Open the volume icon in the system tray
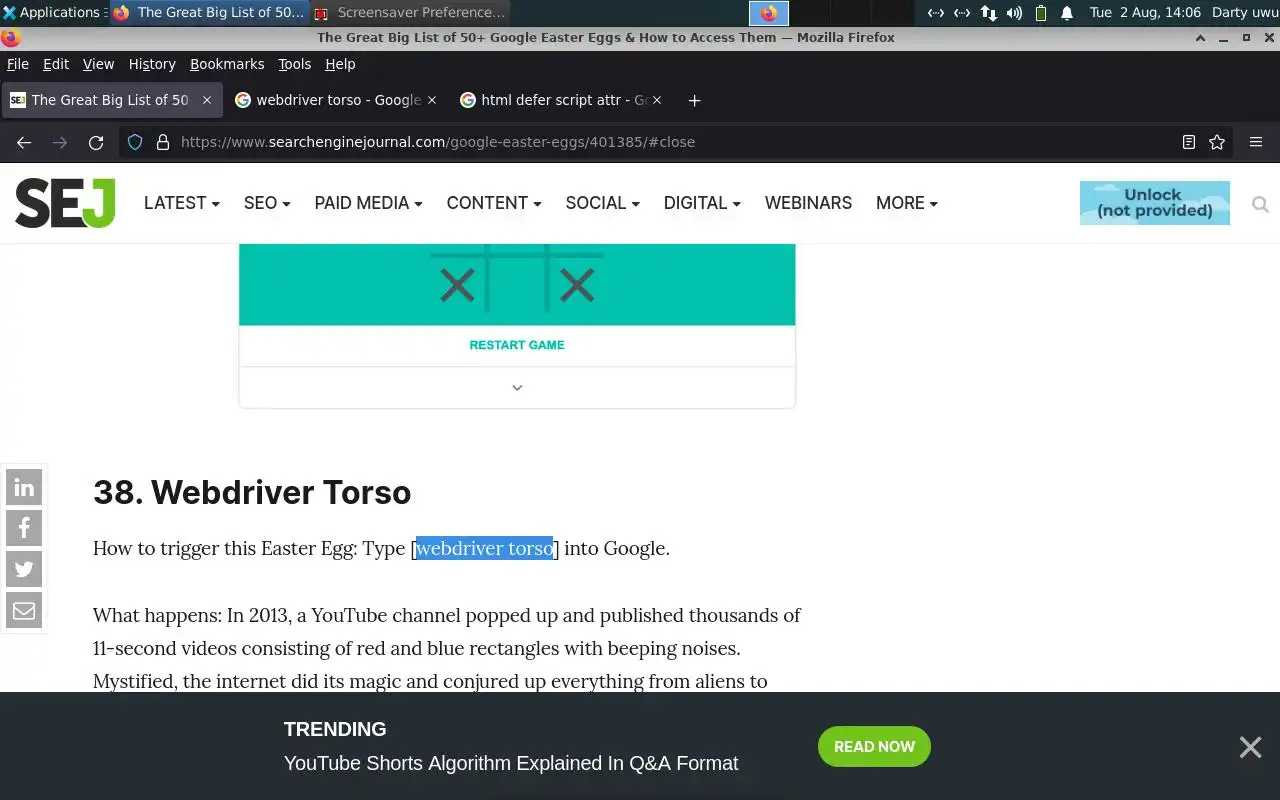Screen dimensions: 1280x800 pyautogui.click(x=1014, y=13)
